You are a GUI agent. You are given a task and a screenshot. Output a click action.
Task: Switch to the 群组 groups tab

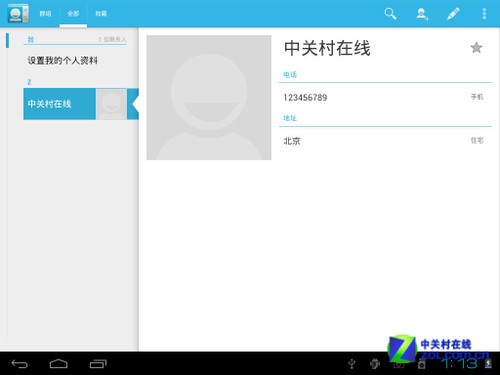point(45,14)
